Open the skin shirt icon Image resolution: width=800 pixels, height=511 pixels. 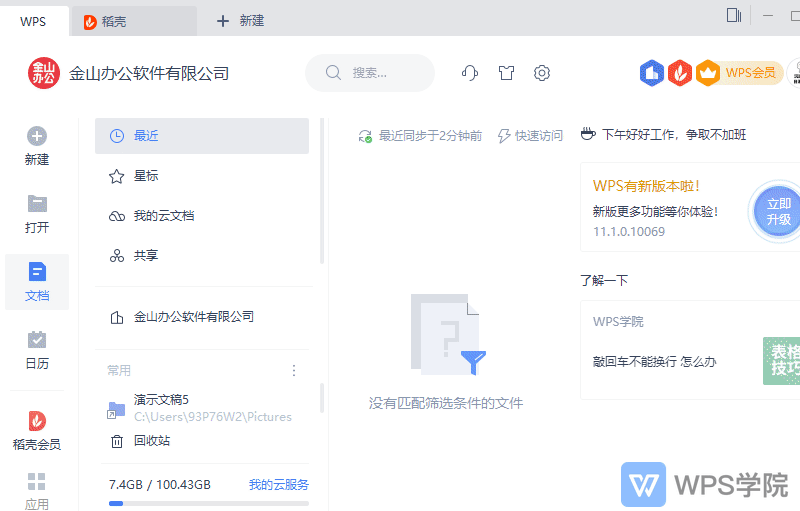pos(506,73)
